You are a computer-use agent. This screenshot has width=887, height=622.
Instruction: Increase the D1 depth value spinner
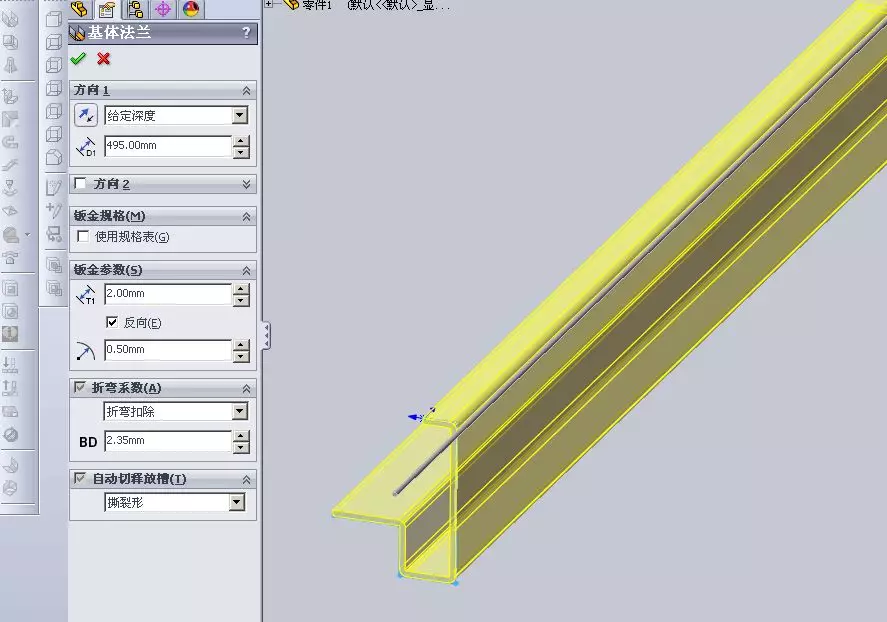point(242,141)
